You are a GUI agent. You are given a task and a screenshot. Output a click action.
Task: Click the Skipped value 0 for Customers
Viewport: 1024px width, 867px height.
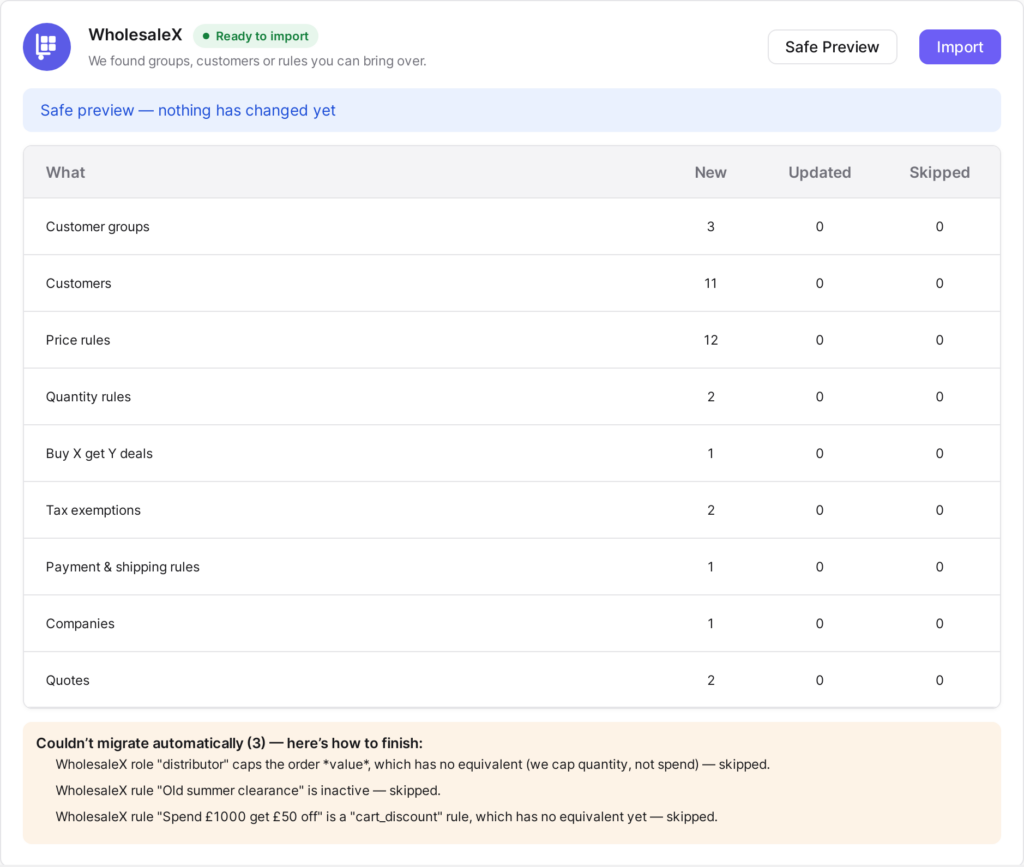point(939,283)
